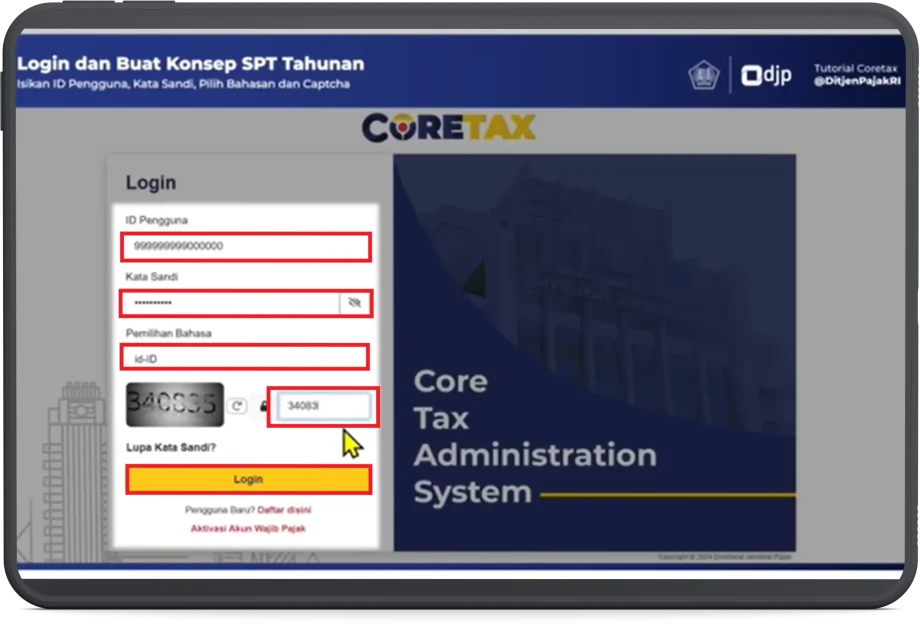The width and height of the screenshot is (920, 628).
Task: Refresh the captcha image
Action: point(237,406)
